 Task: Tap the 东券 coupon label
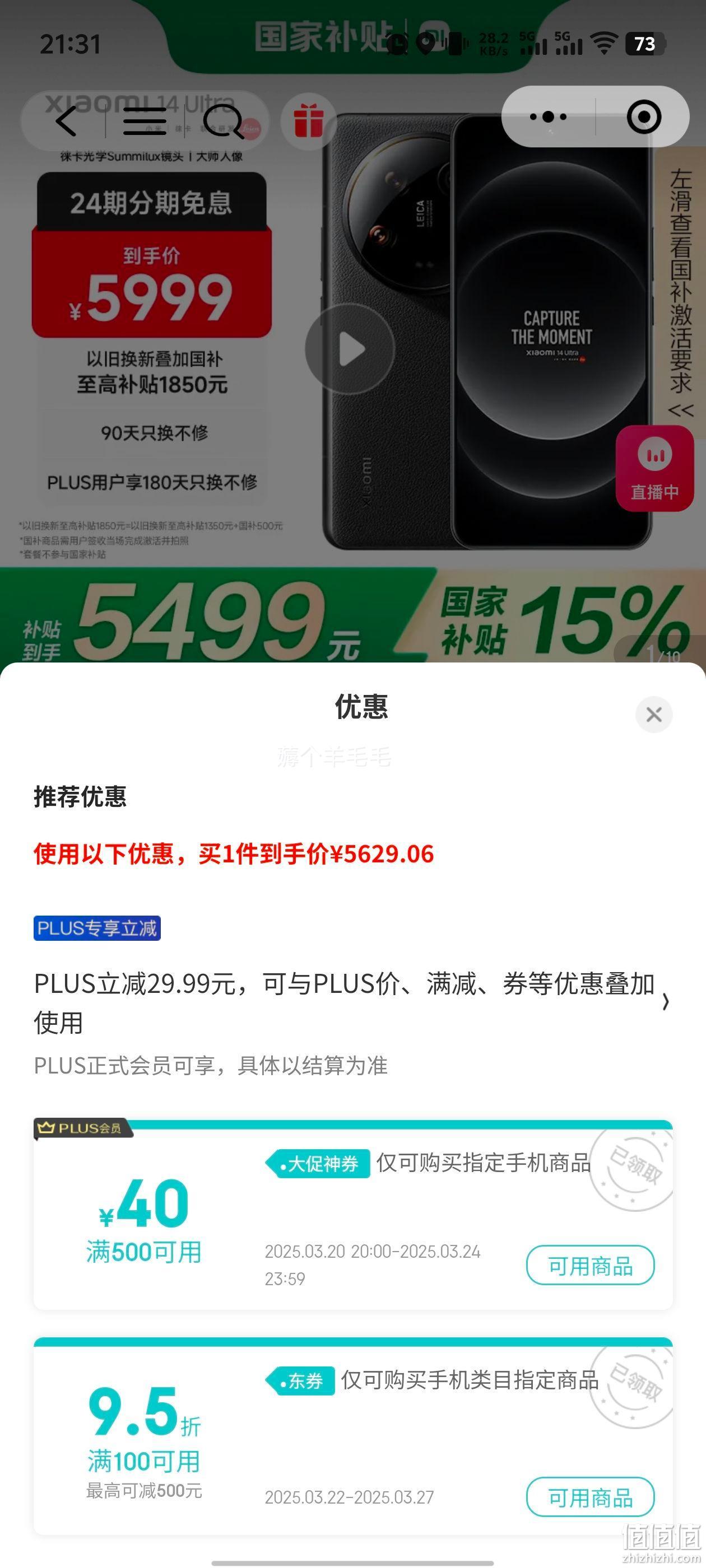pyautogui.click(x=300, y=1381)
